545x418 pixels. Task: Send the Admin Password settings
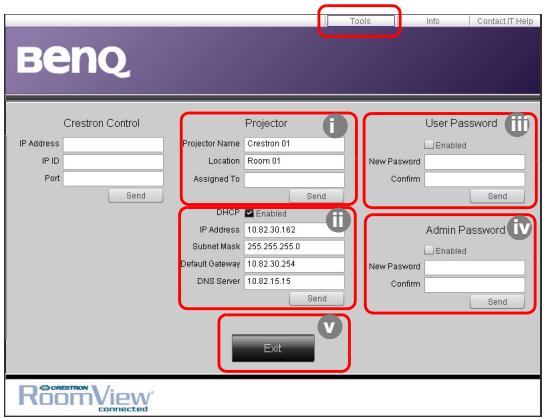coord(497,302)
